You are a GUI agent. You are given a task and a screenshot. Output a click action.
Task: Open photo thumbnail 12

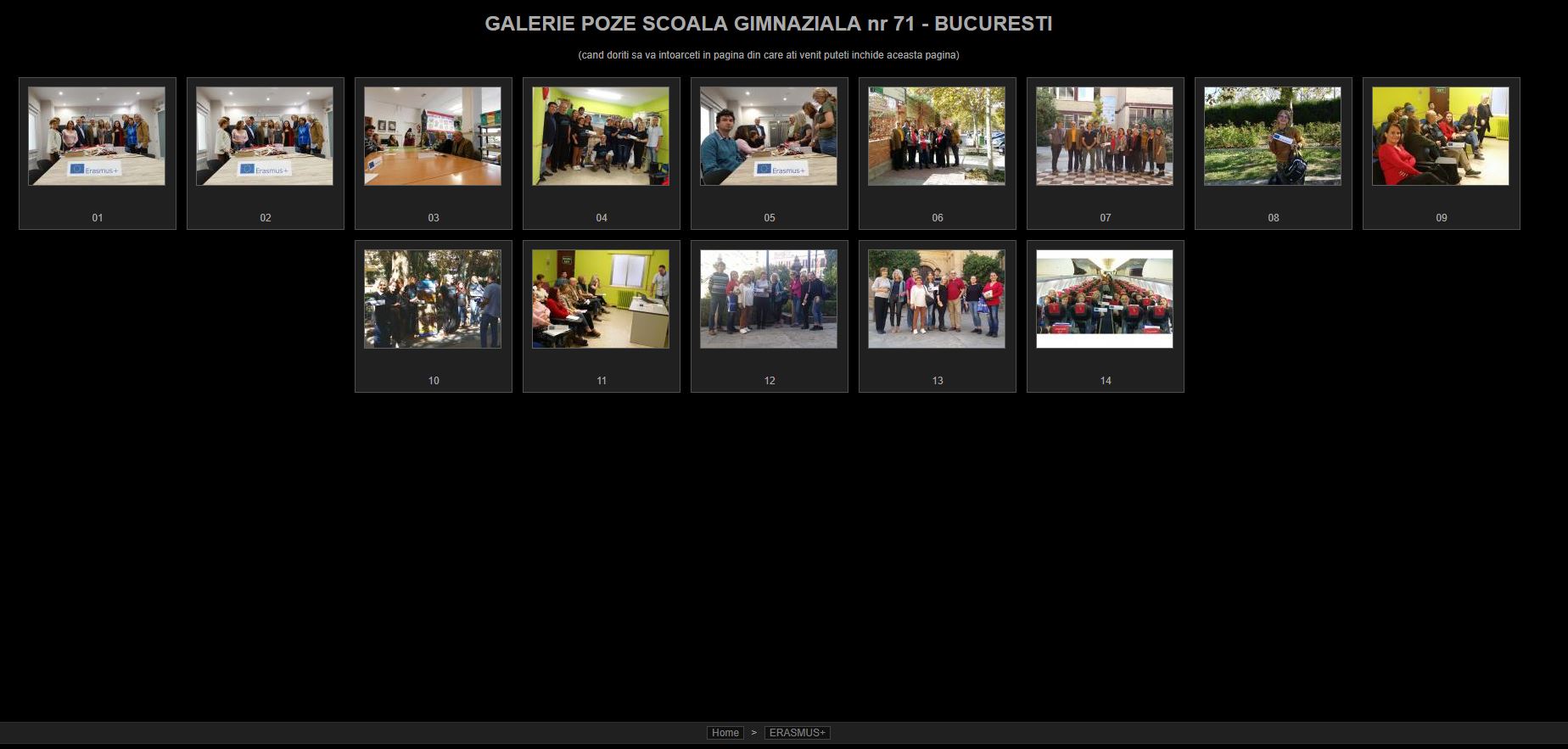(x=769, y=299)
